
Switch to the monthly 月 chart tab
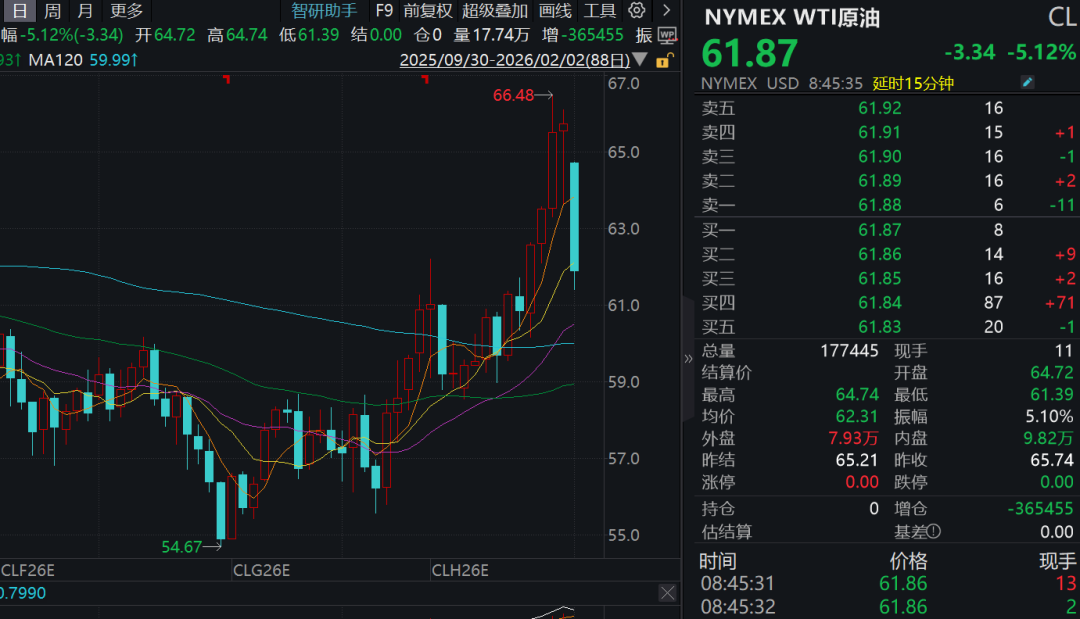[x=86, y=11]
